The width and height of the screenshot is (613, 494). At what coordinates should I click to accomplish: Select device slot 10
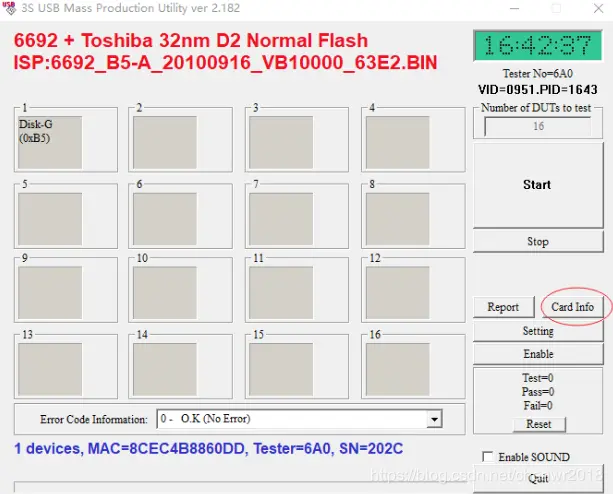[165, 293]
